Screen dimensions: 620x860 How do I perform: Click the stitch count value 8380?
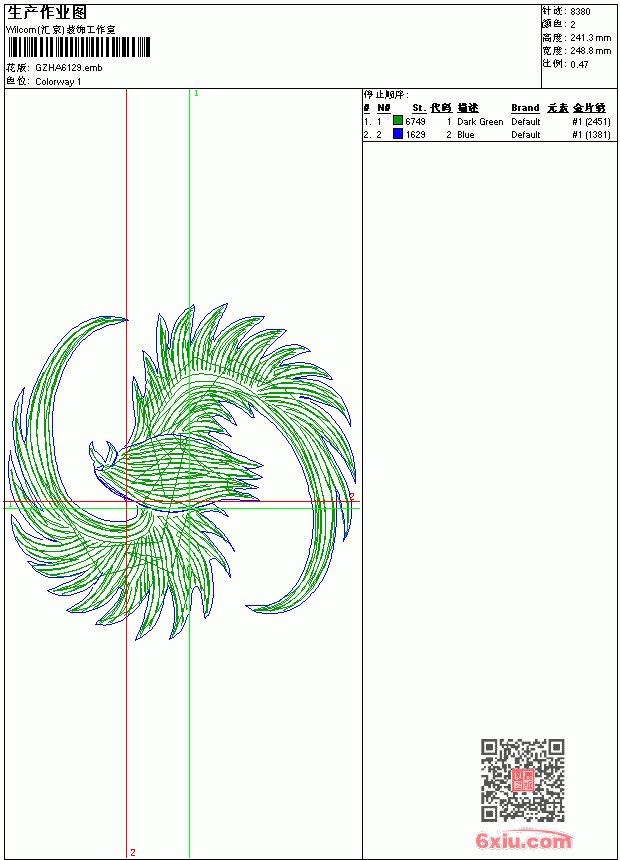(580, 12)
